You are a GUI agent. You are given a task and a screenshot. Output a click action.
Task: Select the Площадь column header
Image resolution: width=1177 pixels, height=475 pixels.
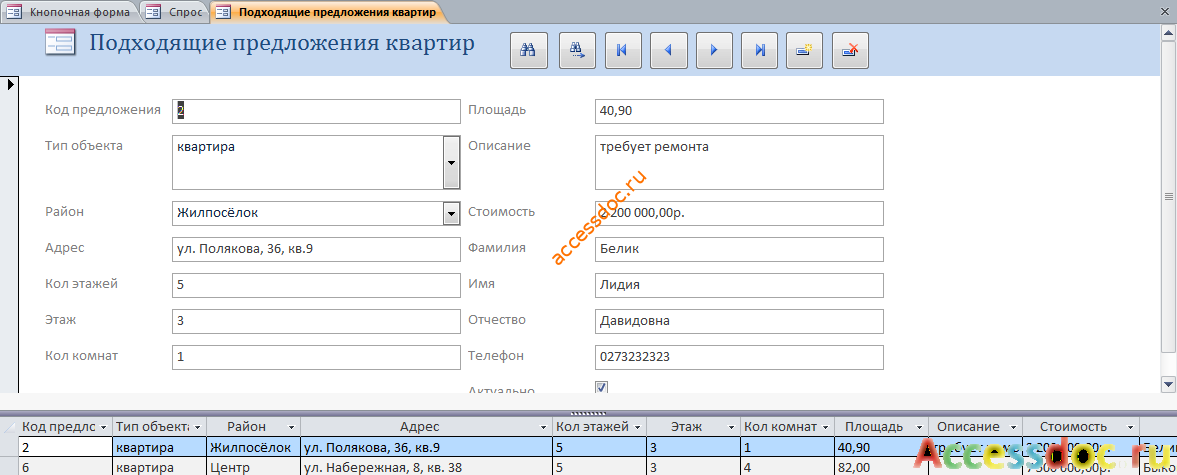pyautogui.click(x=880, y=427)
